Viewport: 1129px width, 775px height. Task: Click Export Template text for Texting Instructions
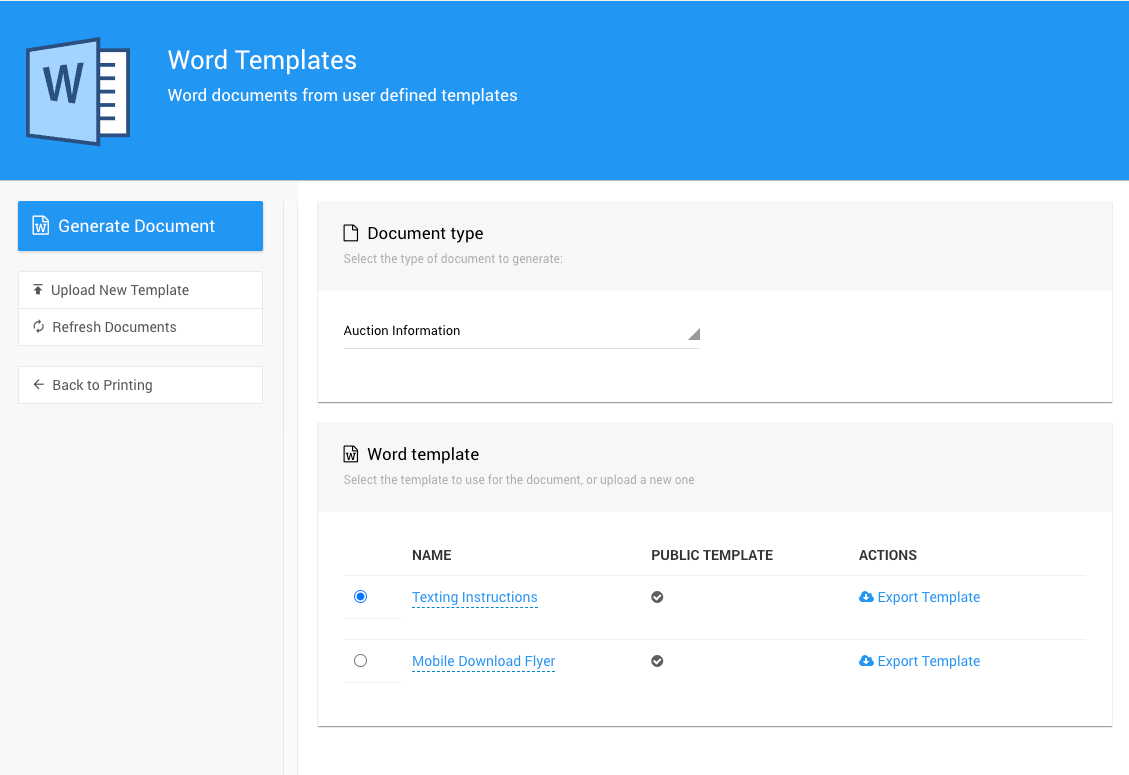[x=928, y=597]
